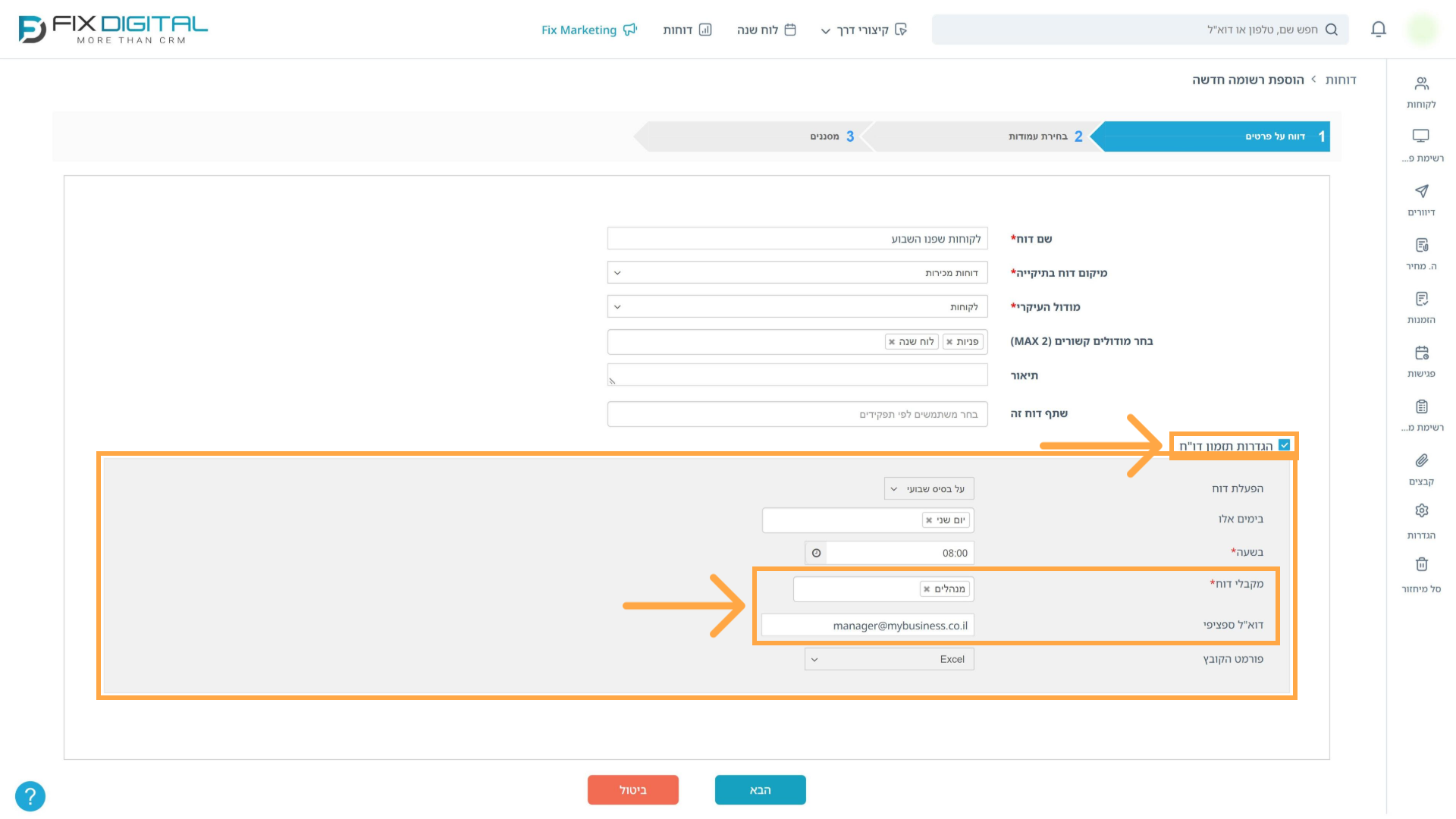Open the מודול העיקרי main module dropdown
This screenshot has height=819, width=1456.
click(798, 307)
